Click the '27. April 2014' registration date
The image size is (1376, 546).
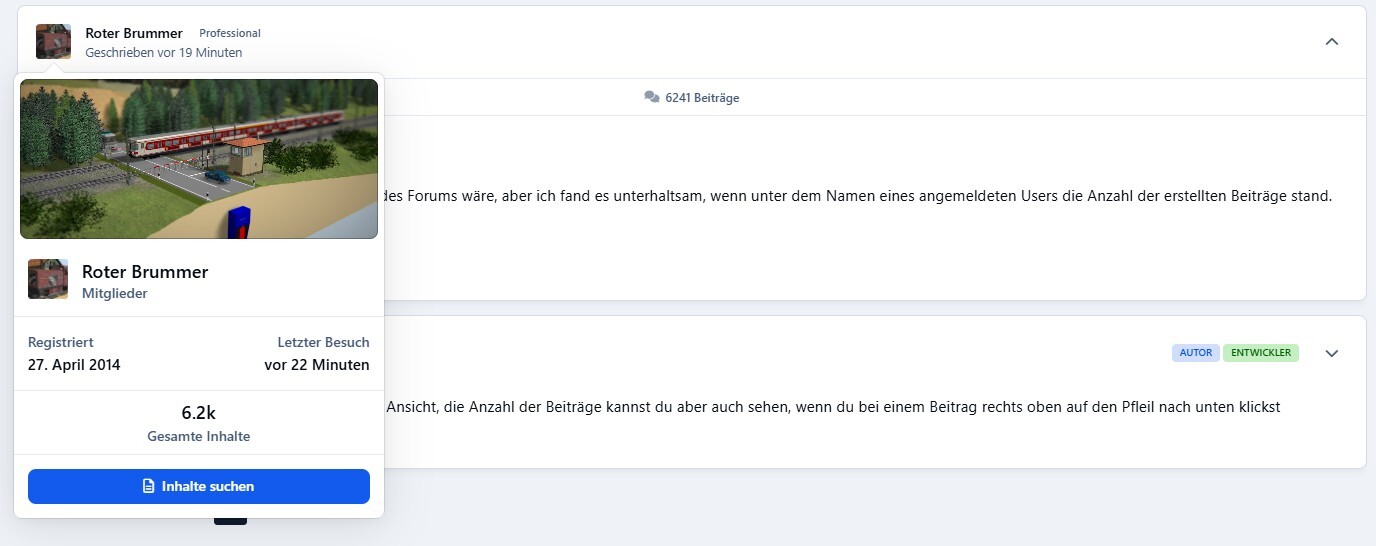74,365
